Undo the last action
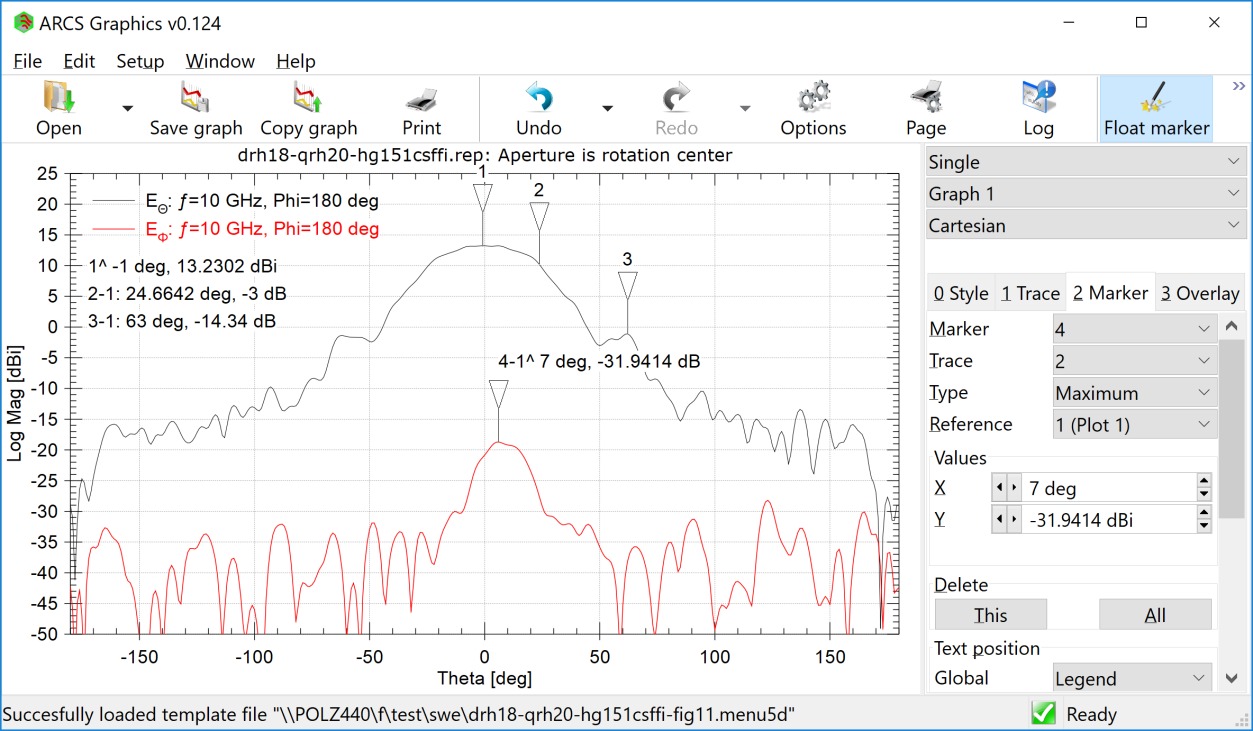The width and height of the screenshot is (1253, 731). click(538, 99)
